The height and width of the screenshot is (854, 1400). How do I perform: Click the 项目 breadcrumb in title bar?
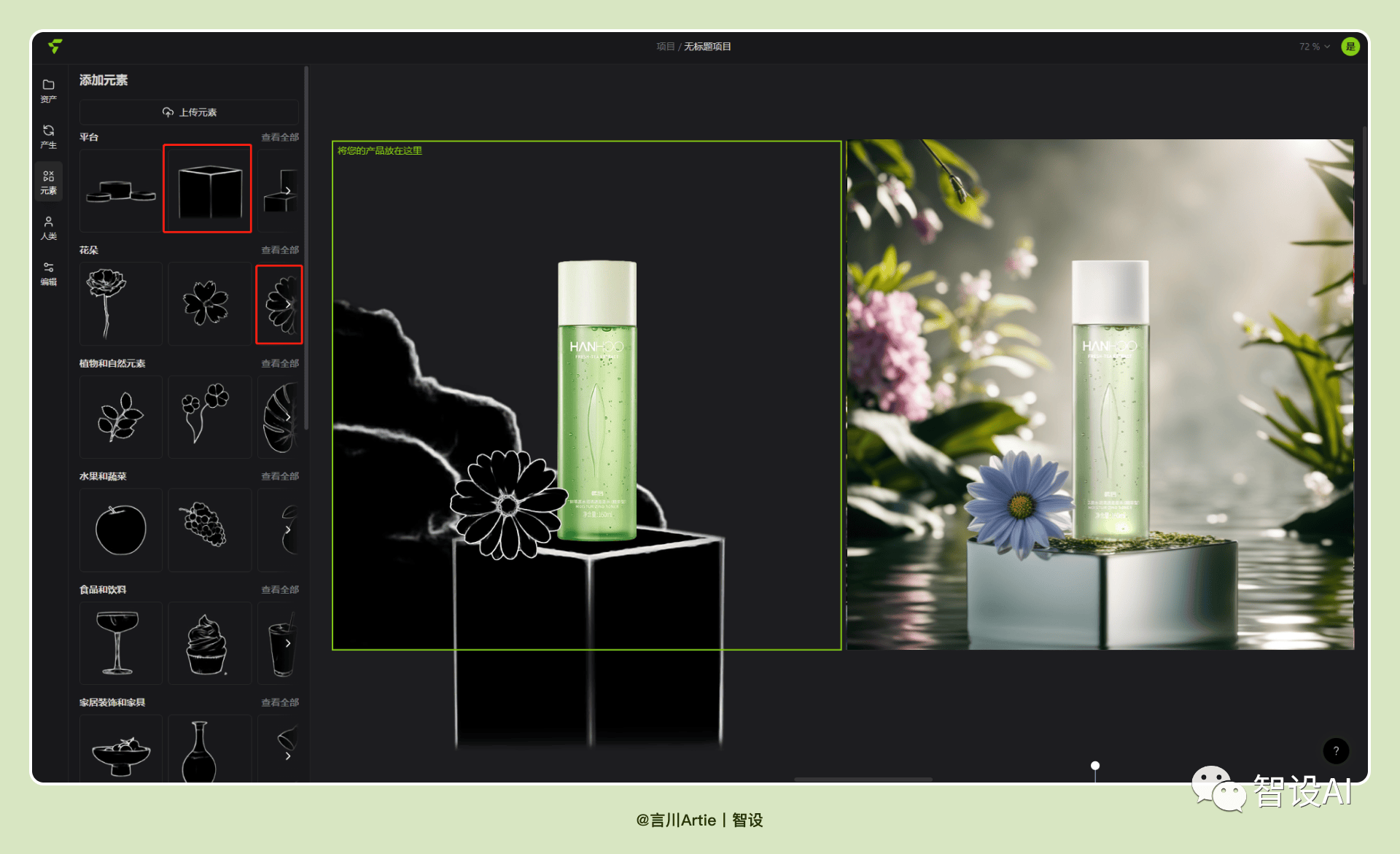point(665,47)
